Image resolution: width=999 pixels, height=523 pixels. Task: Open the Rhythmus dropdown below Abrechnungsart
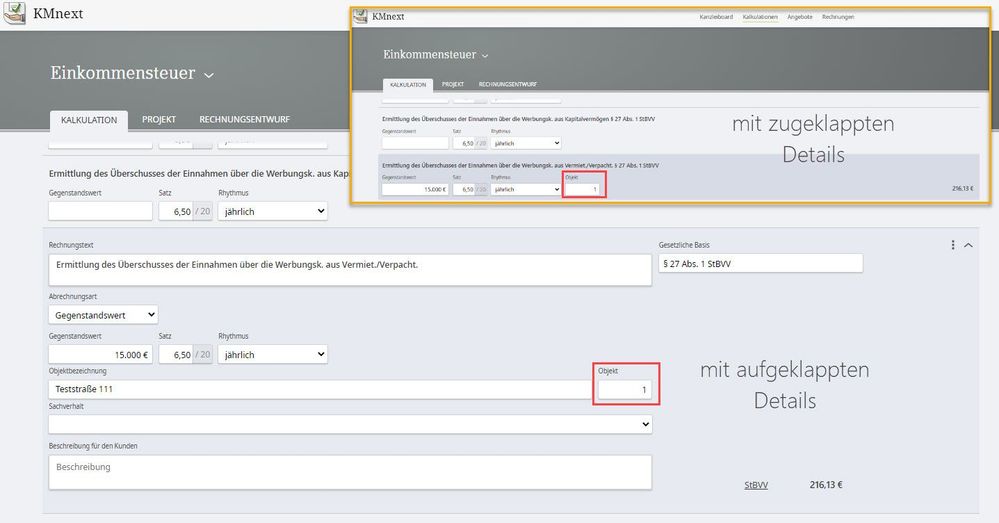272,354
